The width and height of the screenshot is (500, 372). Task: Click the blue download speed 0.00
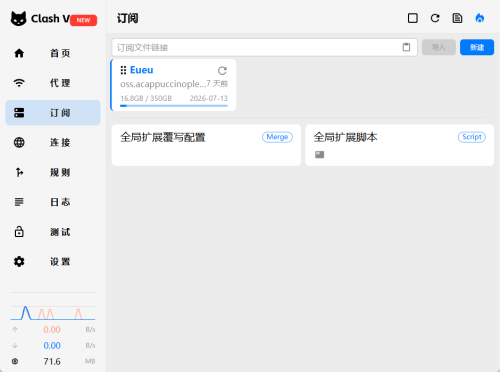tap(52, 346)
